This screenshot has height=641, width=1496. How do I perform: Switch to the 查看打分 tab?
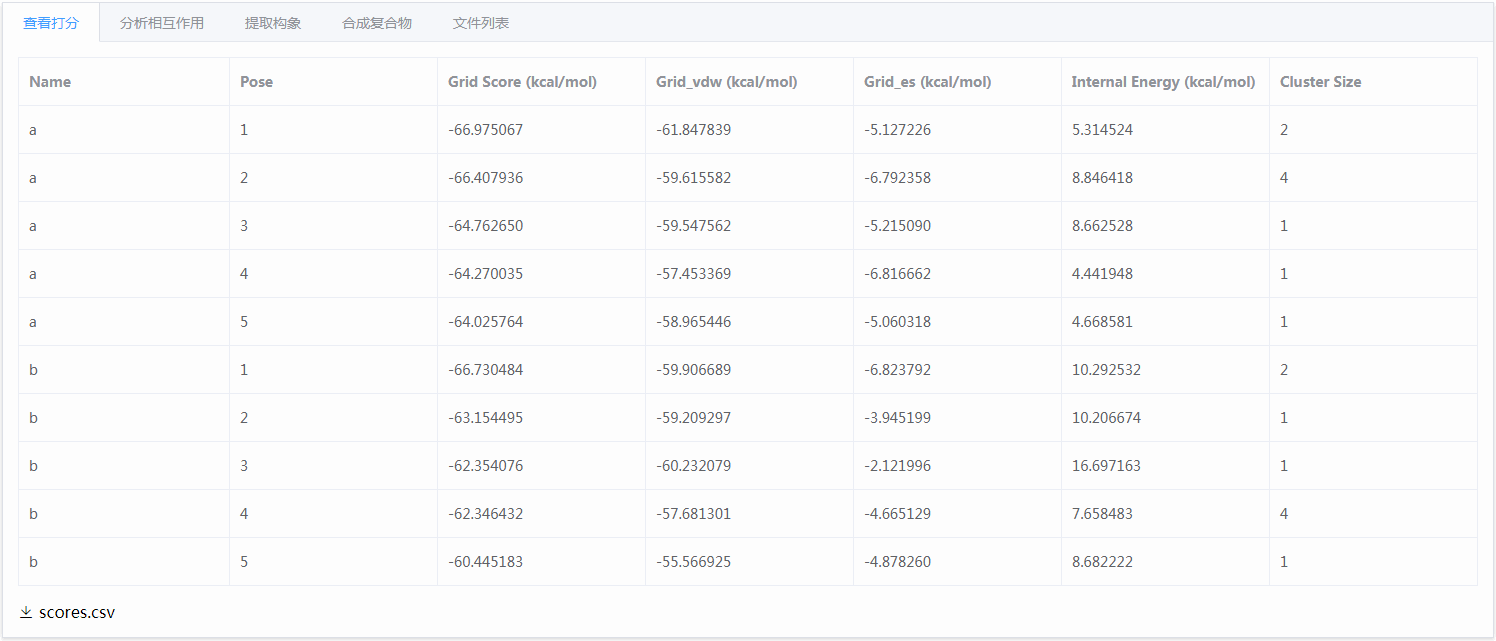(50, 23)
